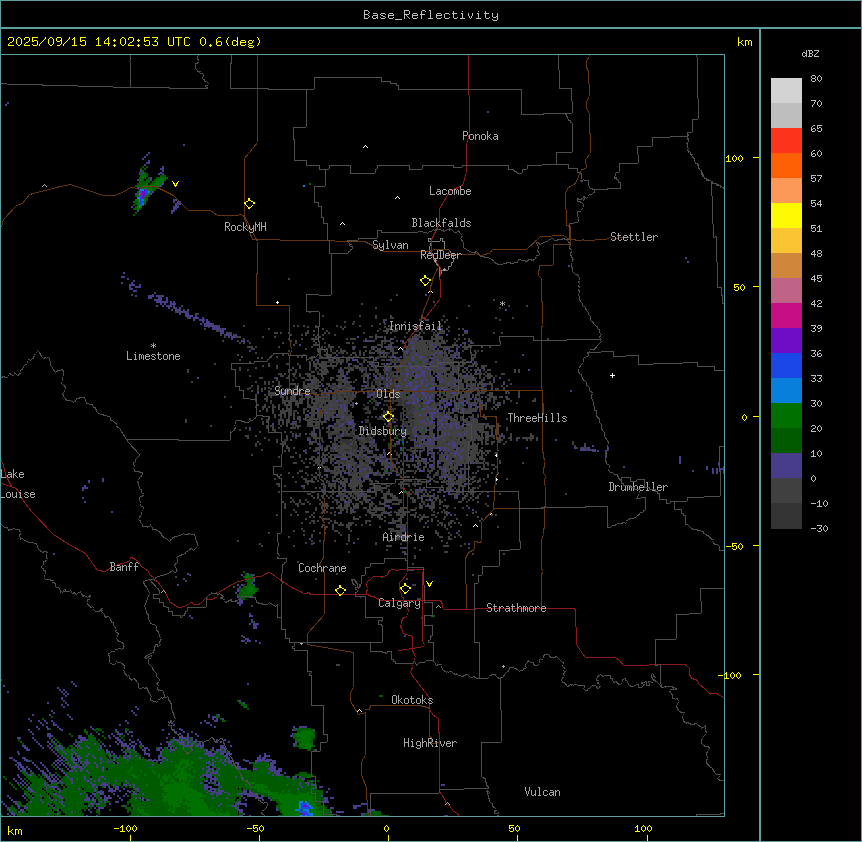Screen dimensions: 862x842
Task: Click the Base_Reflectivity title text
Action: coord(430,15)
